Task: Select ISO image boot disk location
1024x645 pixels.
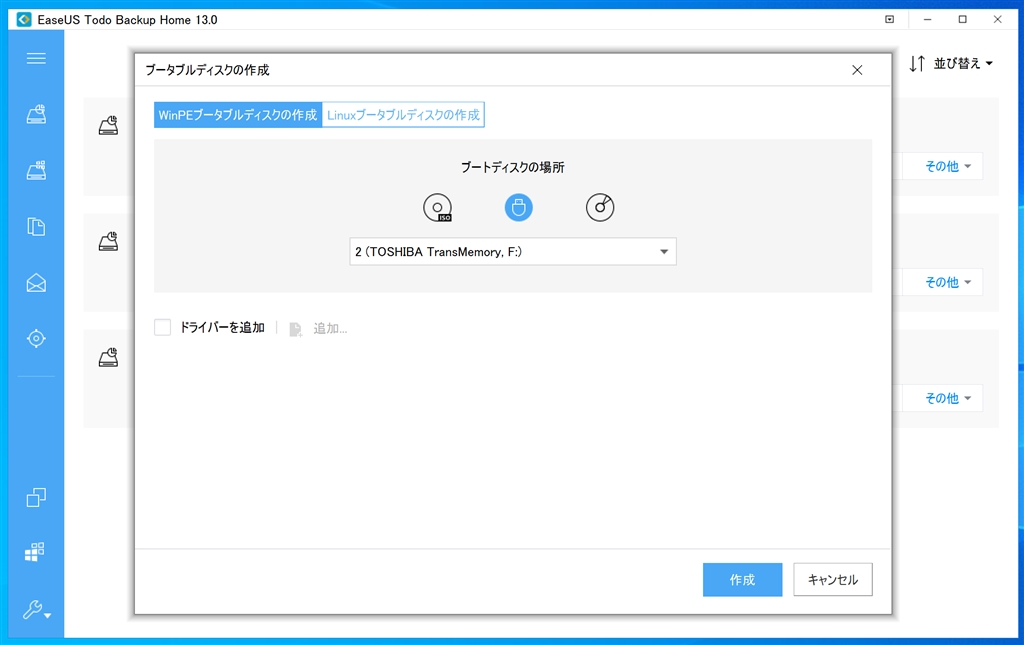Action: [438, 208]
